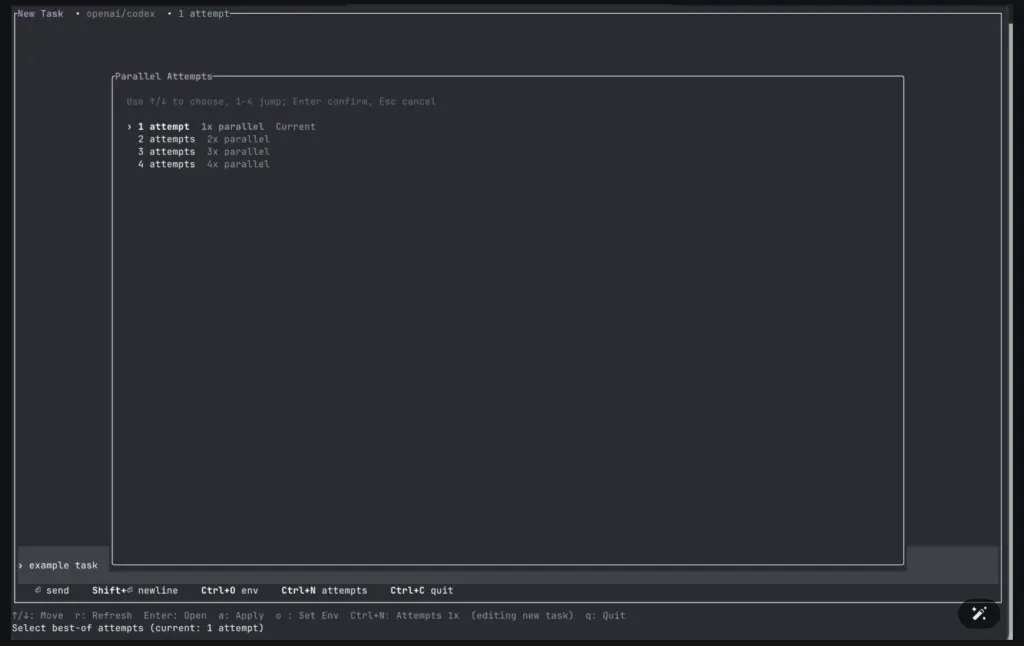Select the 1 attempt option
1024x646 pixels.
pos(163,127)
